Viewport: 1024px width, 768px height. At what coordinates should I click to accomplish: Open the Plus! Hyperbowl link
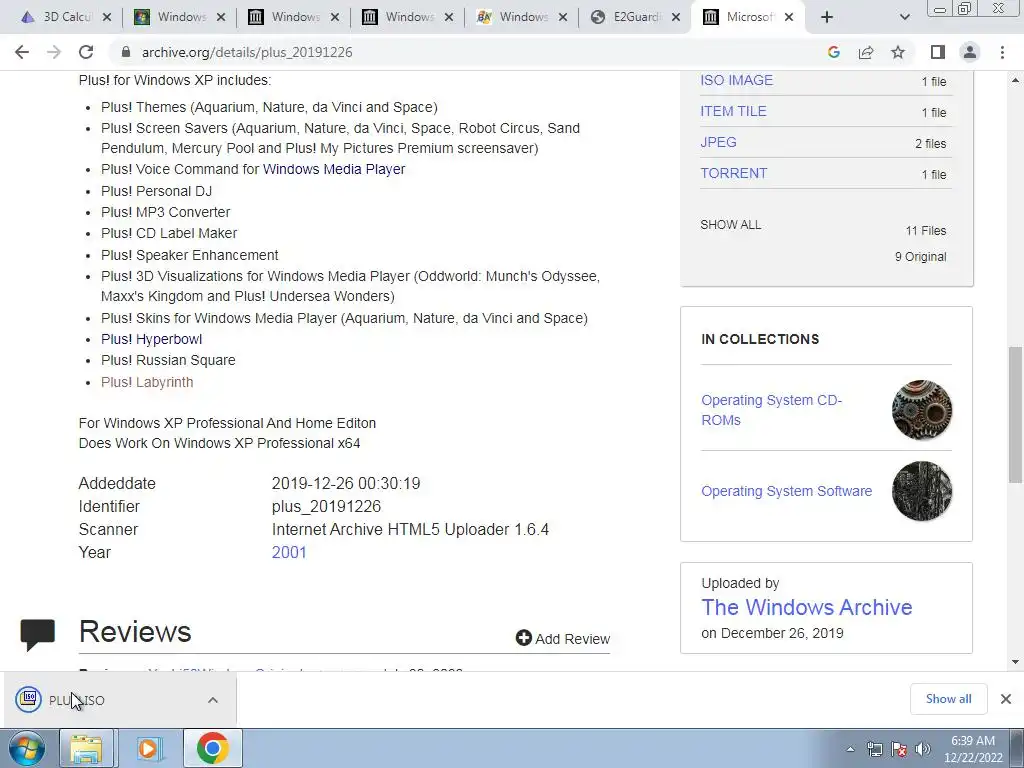[x=152, y=339]
